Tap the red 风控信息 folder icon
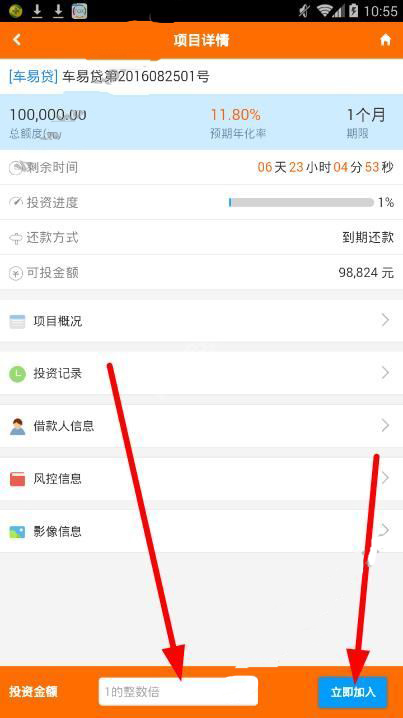Viewport: 403px width, 718px height. click(17, 479)
